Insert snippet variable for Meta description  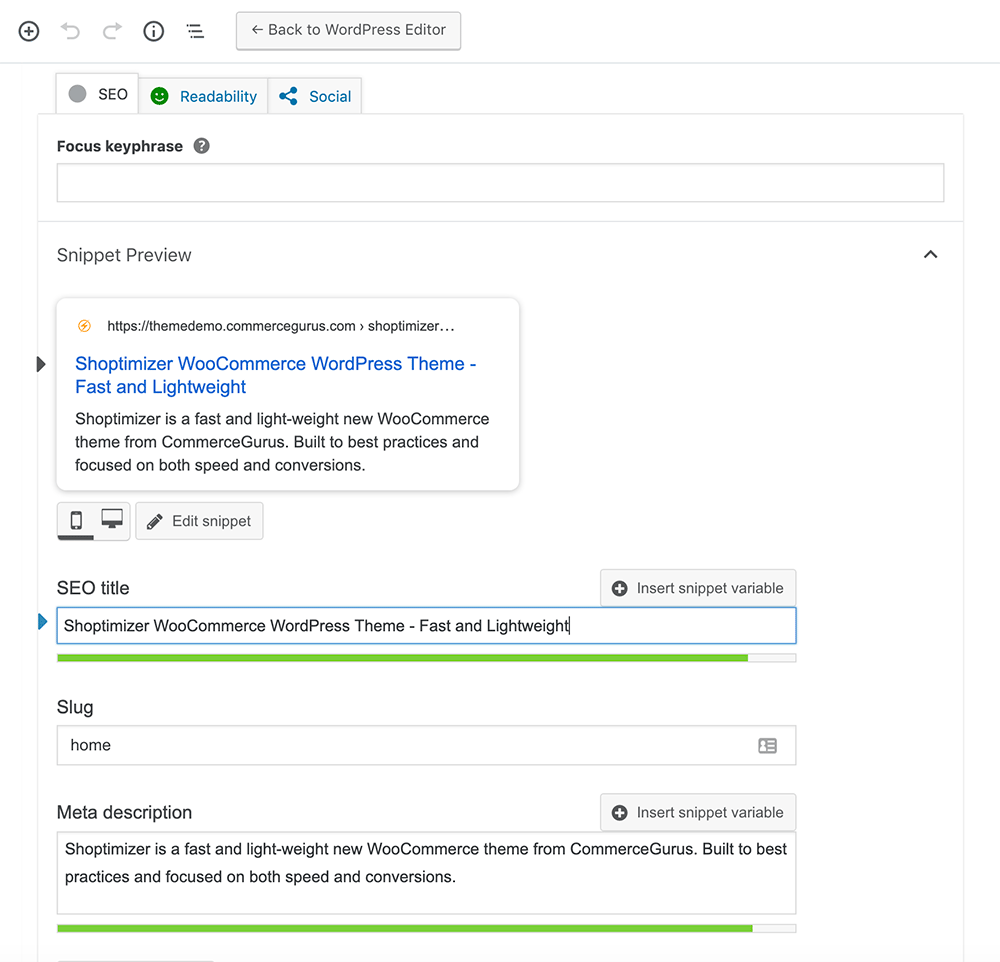coord(698,813)
